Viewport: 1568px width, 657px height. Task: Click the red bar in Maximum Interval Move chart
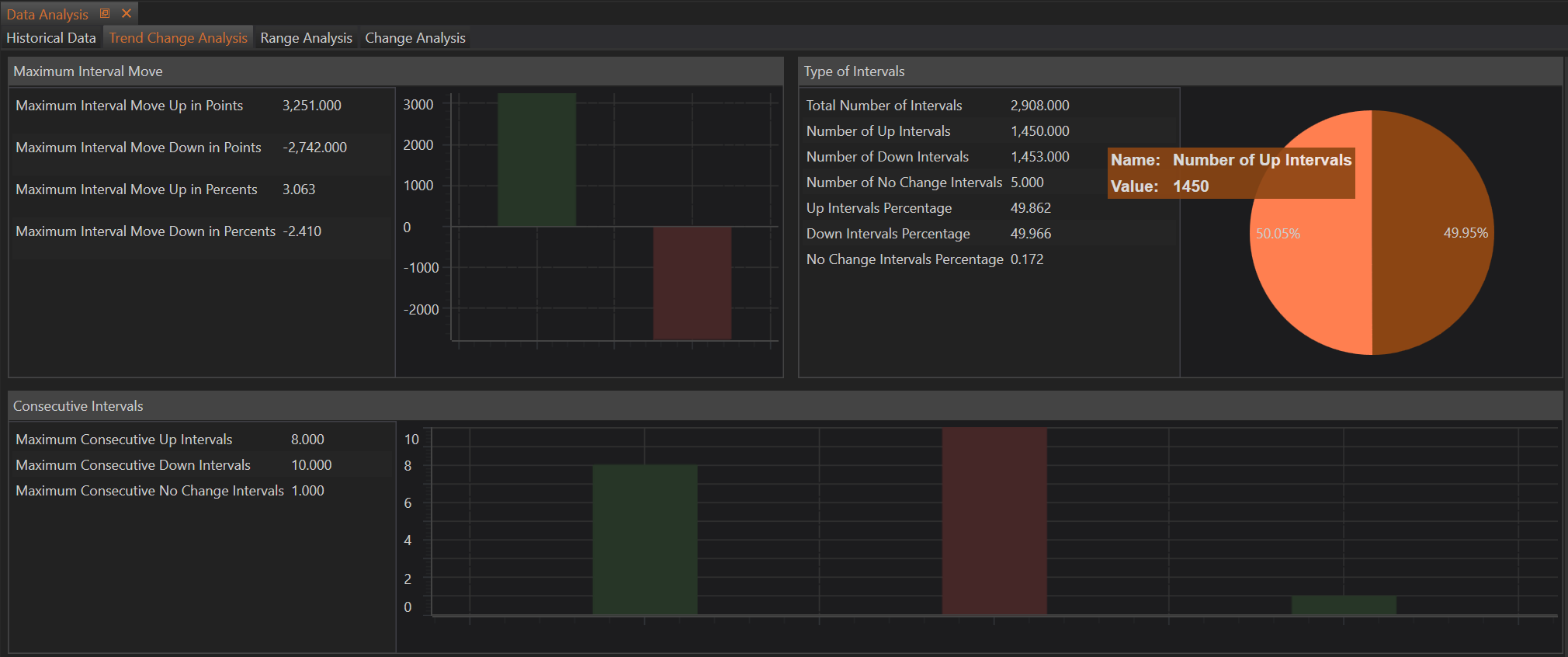(692, 283)
